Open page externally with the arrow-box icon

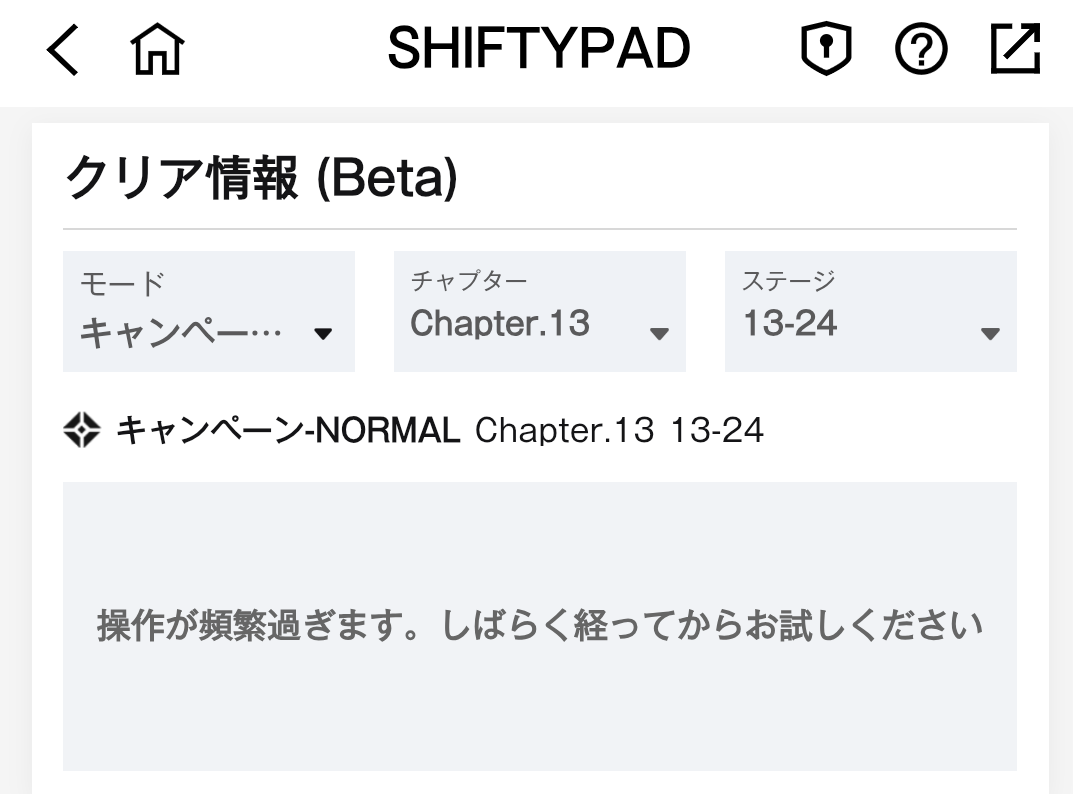click(1016, 49)
